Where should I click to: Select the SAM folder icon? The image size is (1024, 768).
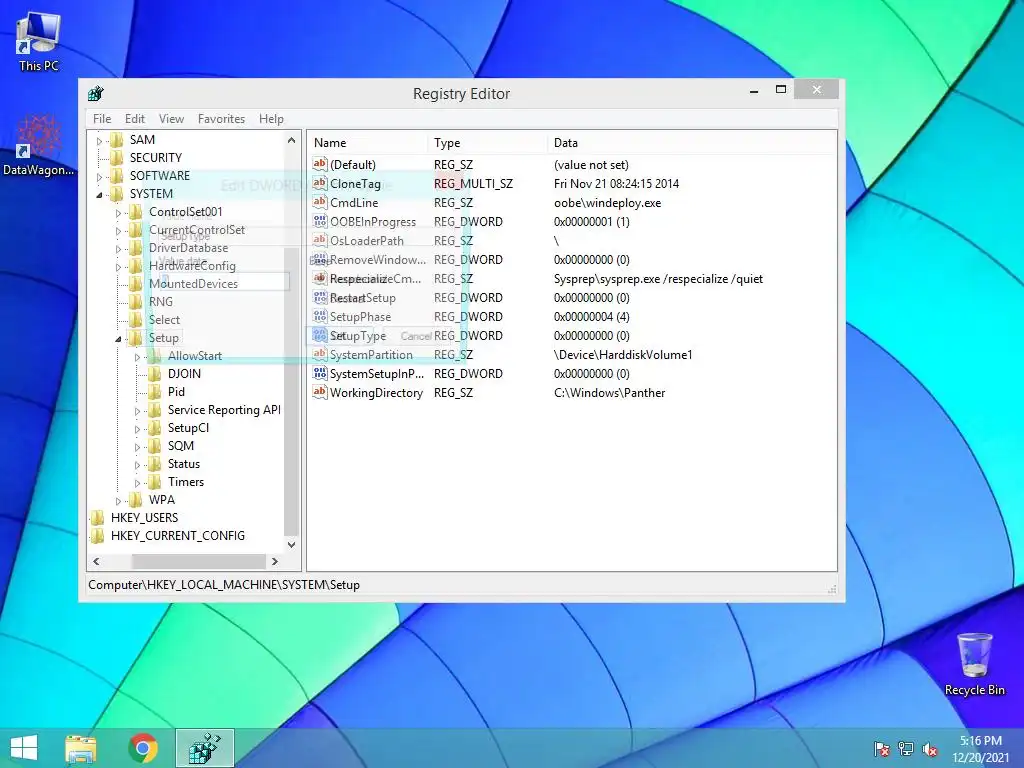coord(117,140)
